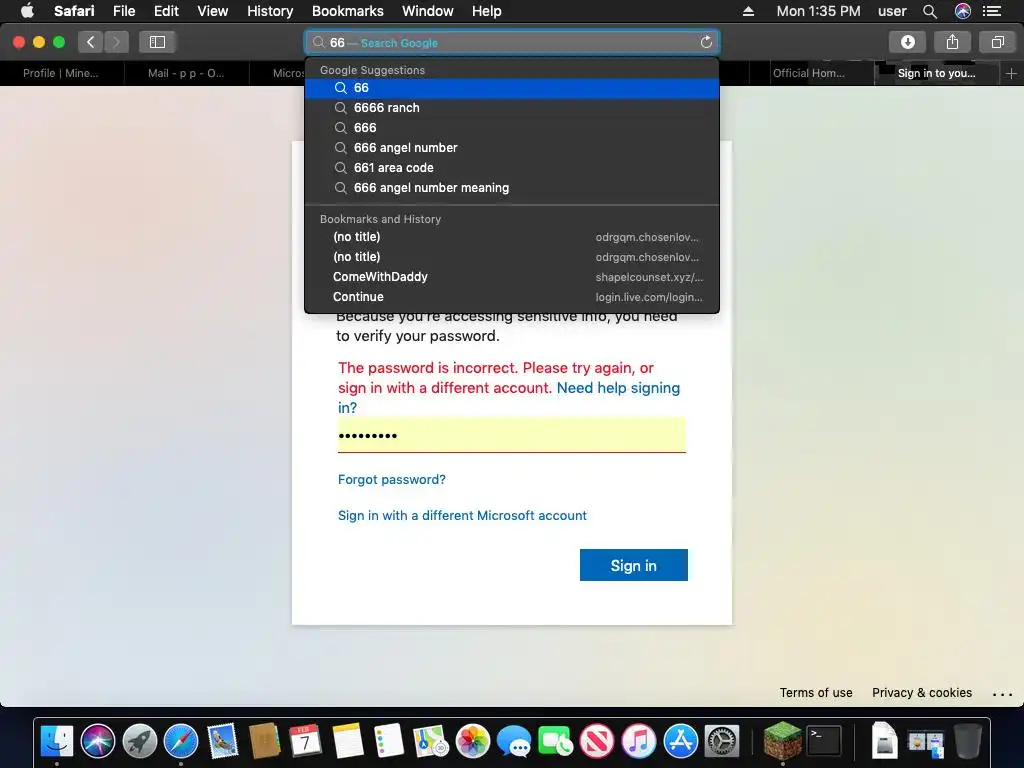
Task: Open Photos in the dock
Action: point(473,741)
